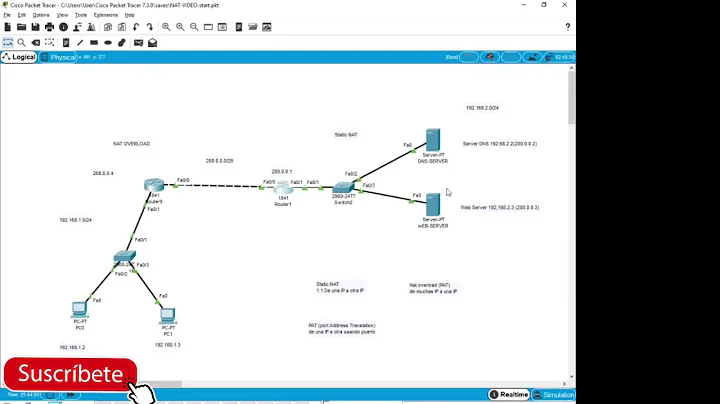Image resolution: width=720 pixels, height=404 pixels.
Task: Select the Draw Line tool
Action: coord(80,43)
